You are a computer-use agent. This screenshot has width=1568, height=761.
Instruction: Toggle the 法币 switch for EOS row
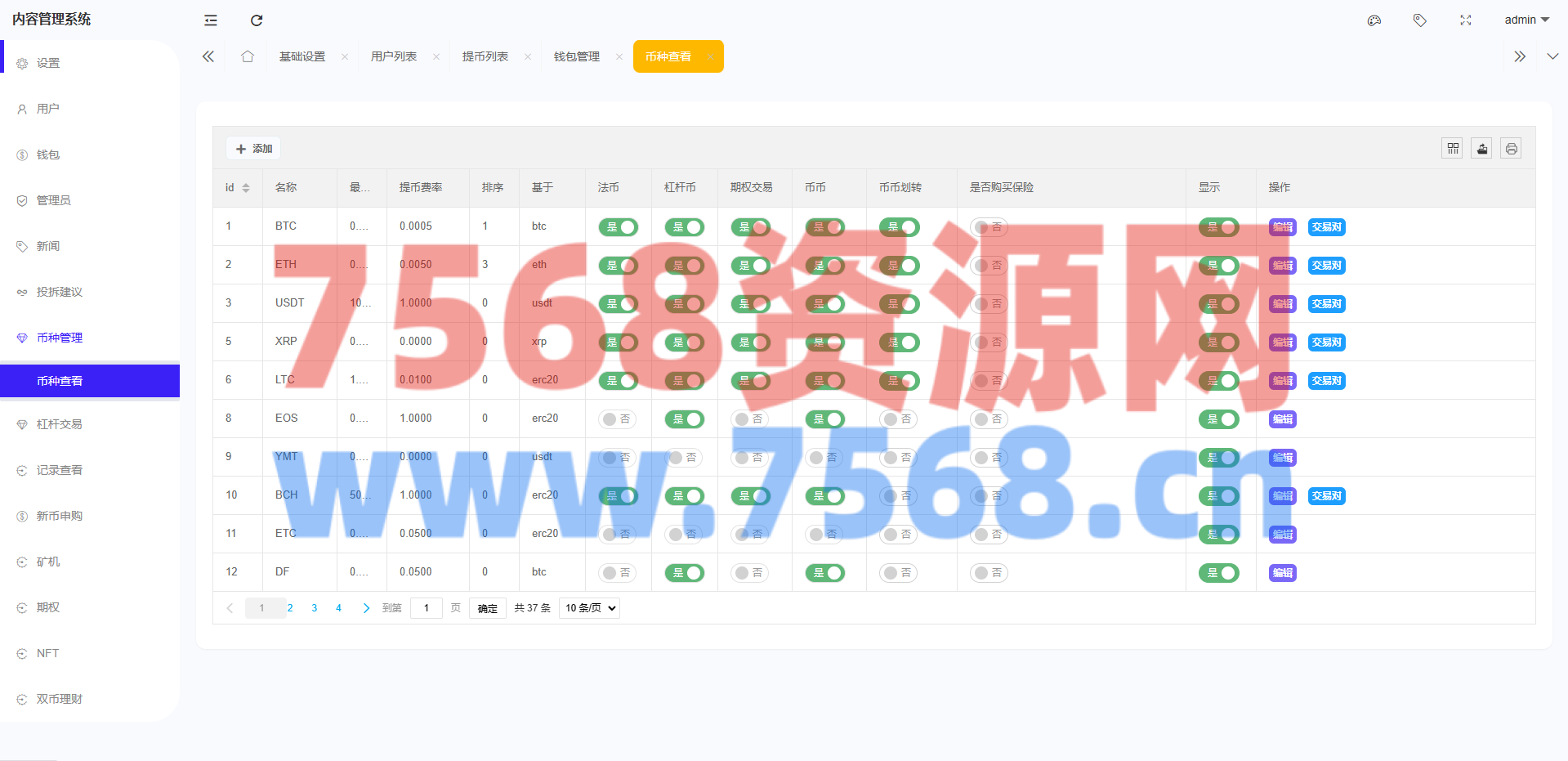pyautogui.click(x=618, y=419)
